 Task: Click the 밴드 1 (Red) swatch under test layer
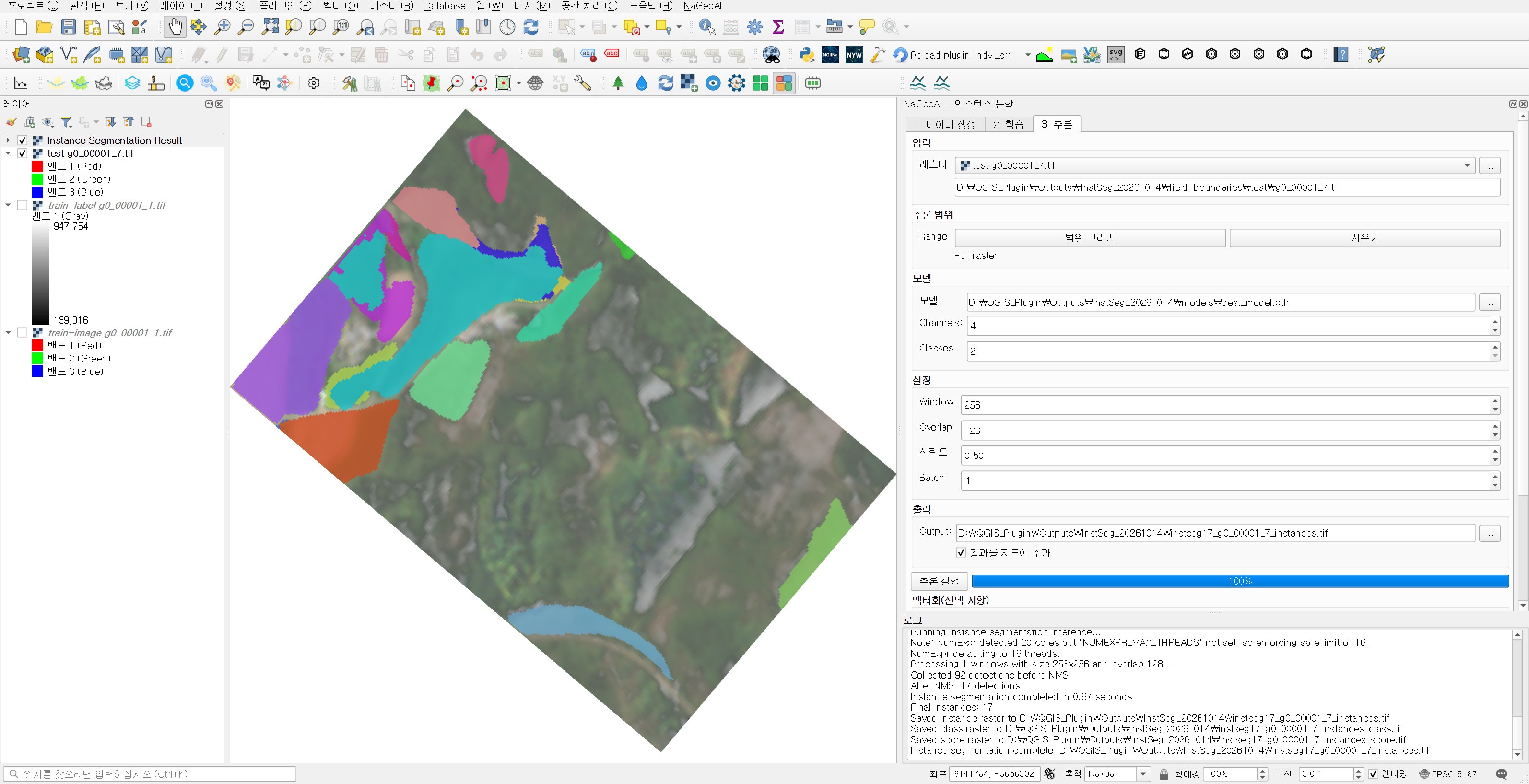point(37,166)
